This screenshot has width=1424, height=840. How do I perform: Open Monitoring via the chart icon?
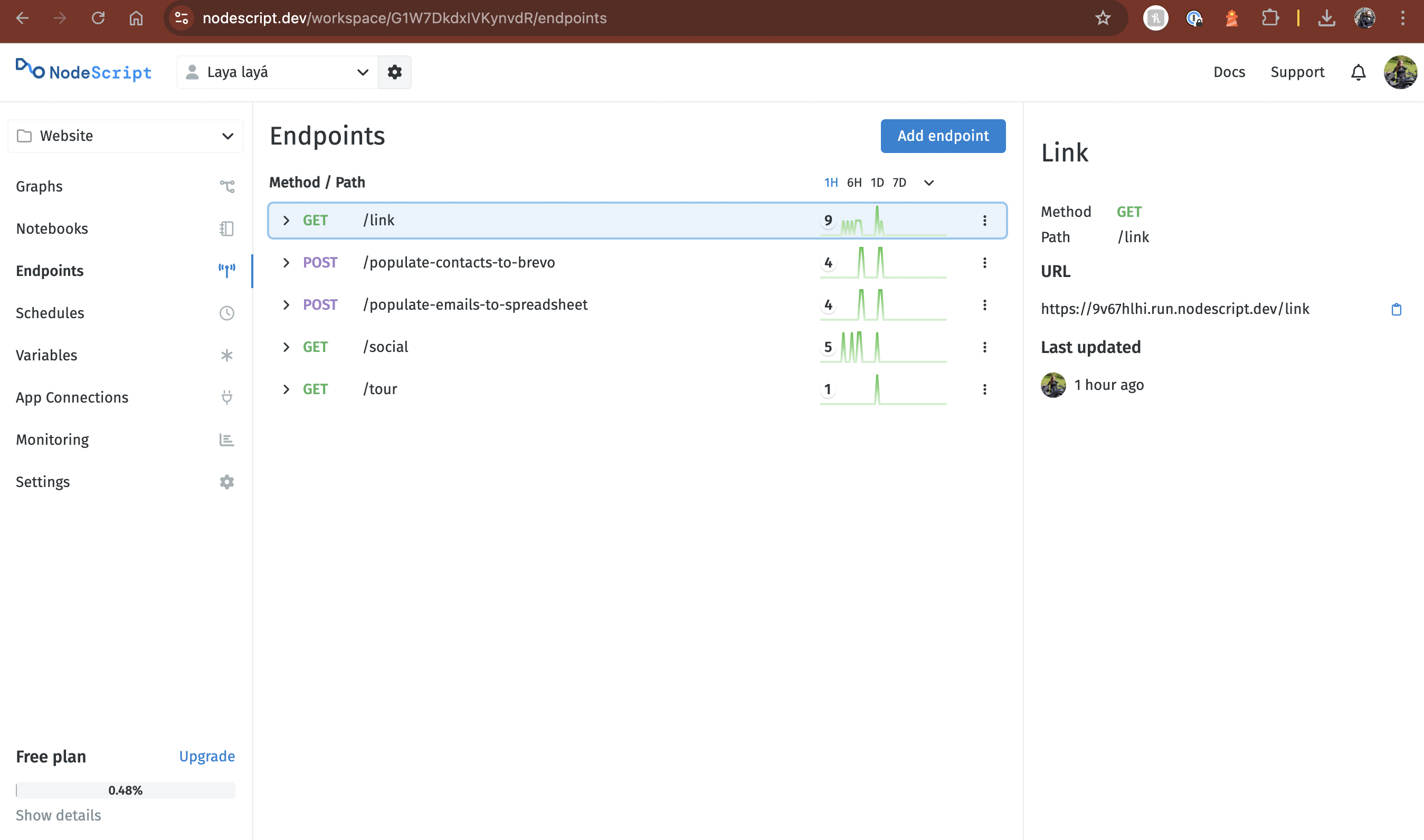[227, 439]
